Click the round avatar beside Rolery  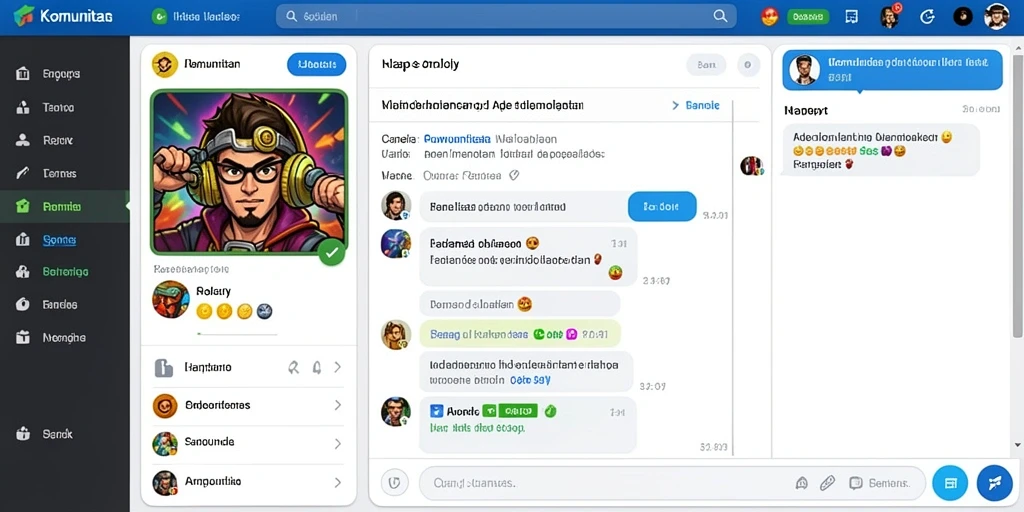(170, 299)
